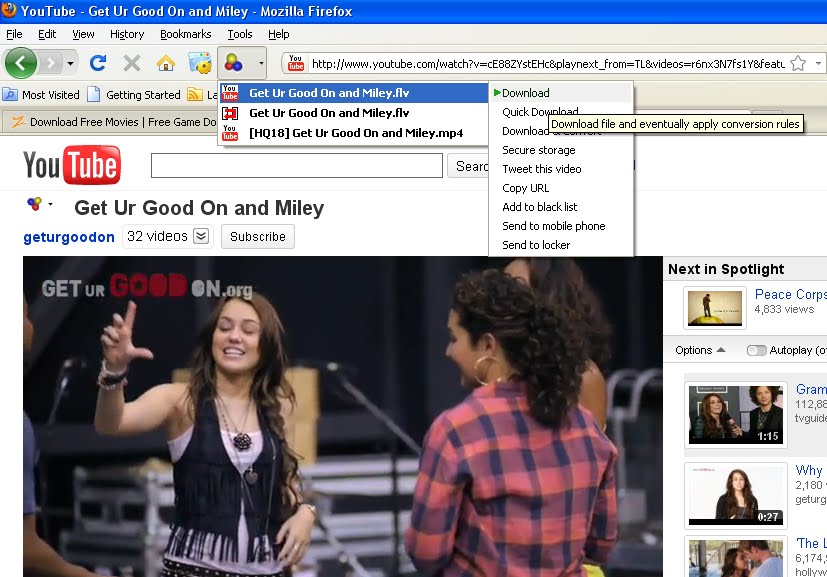Choose Send to mobile phone option
Viewport: 827px width, 577px height.
(x=561, y=226)
